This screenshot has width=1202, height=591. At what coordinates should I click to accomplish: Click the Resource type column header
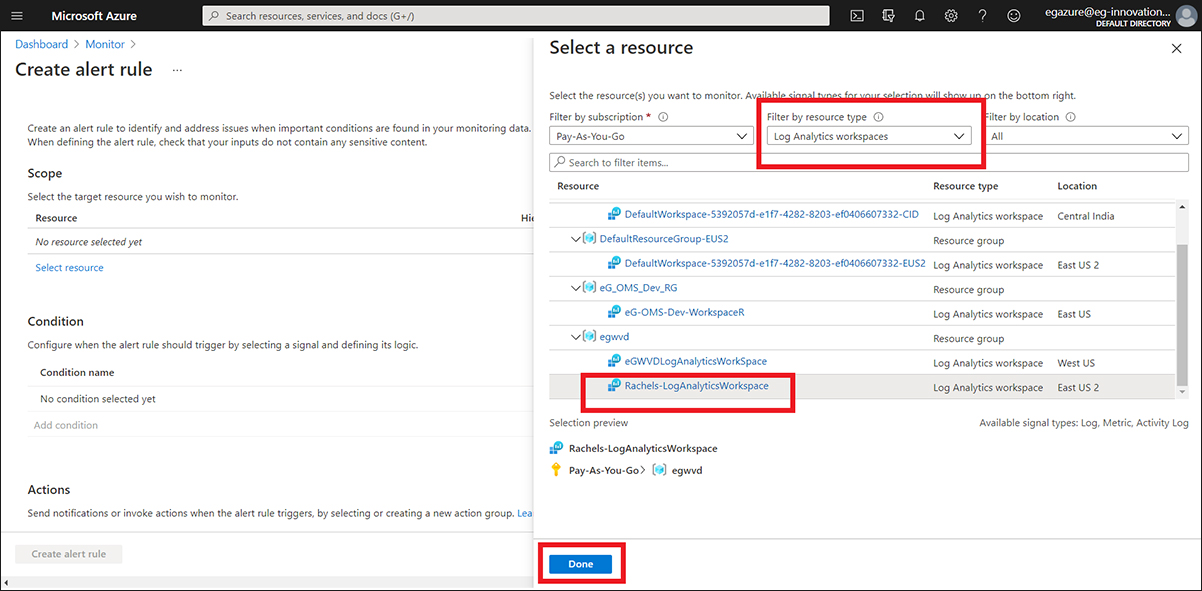point(965,186)
